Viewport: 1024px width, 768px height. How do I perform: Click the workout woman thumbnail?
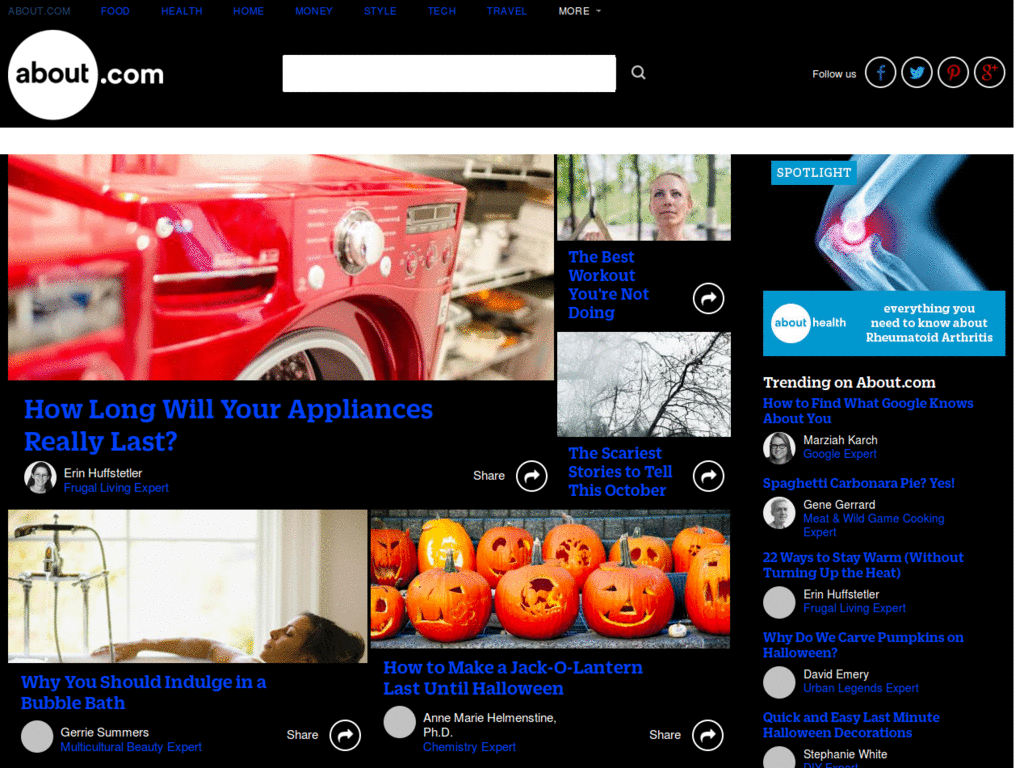point(644,197)
